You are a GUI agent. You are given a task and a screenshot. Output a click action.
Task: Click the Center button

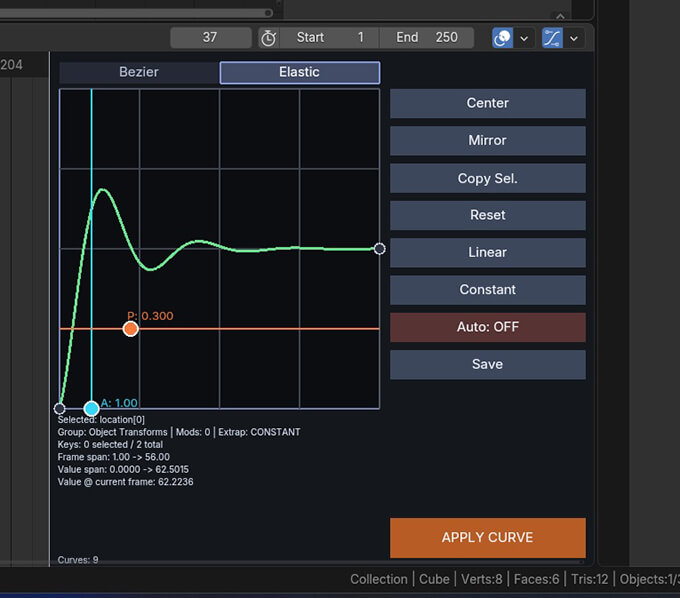point(487,103)
